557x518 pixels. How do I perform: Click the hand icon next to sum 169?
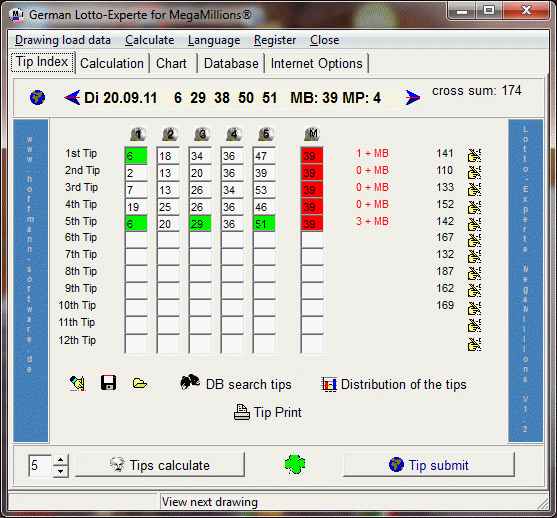click(x=474, y=308)
